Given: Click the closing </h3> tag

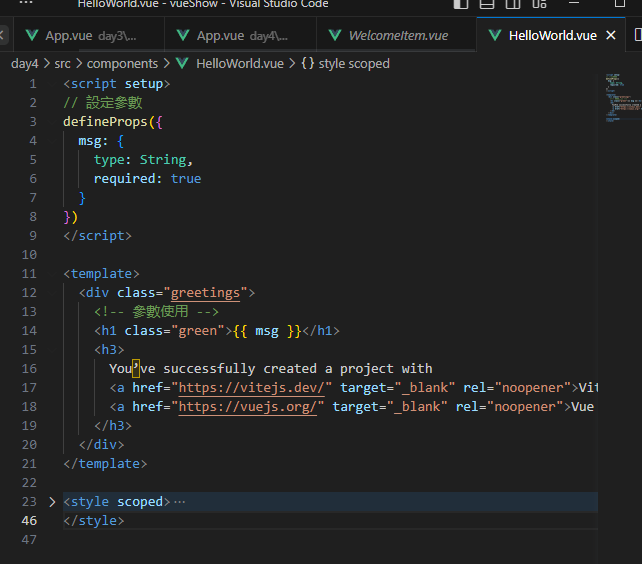Looking at the screenshot, I should coord(113,426).
